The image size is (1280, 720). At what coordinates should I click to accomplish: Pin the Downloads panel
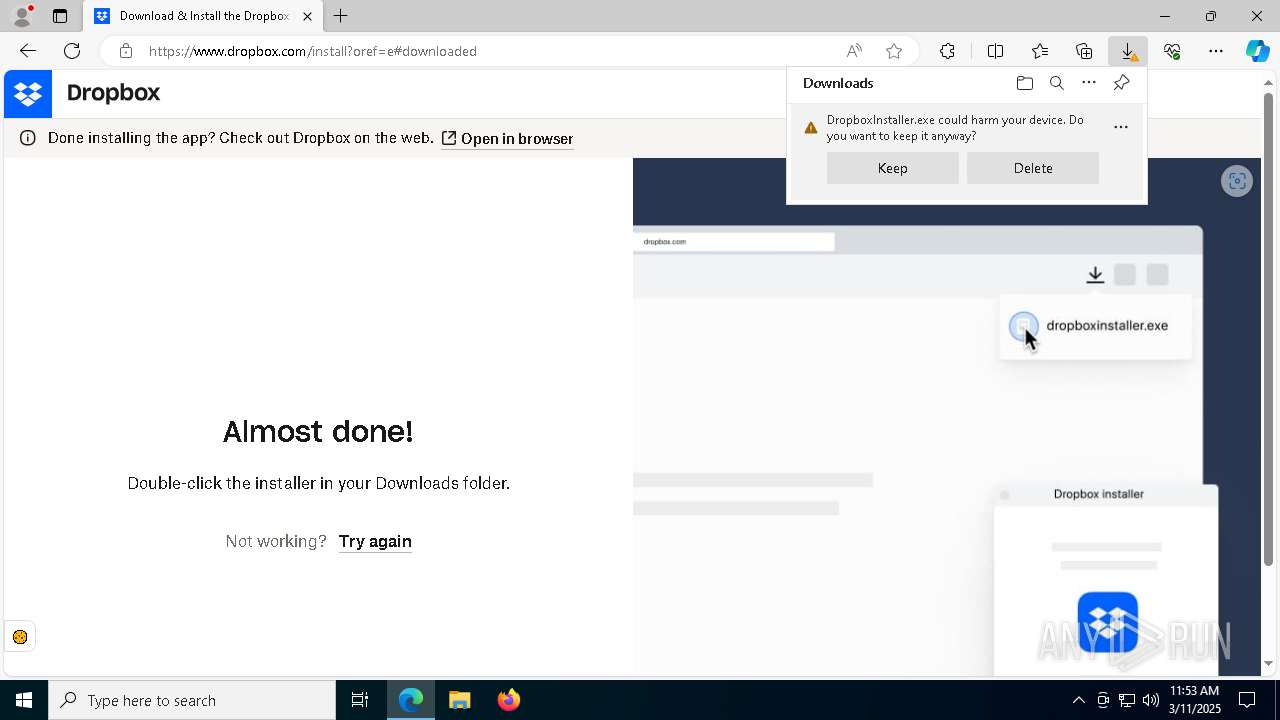tap(1122, 83)
